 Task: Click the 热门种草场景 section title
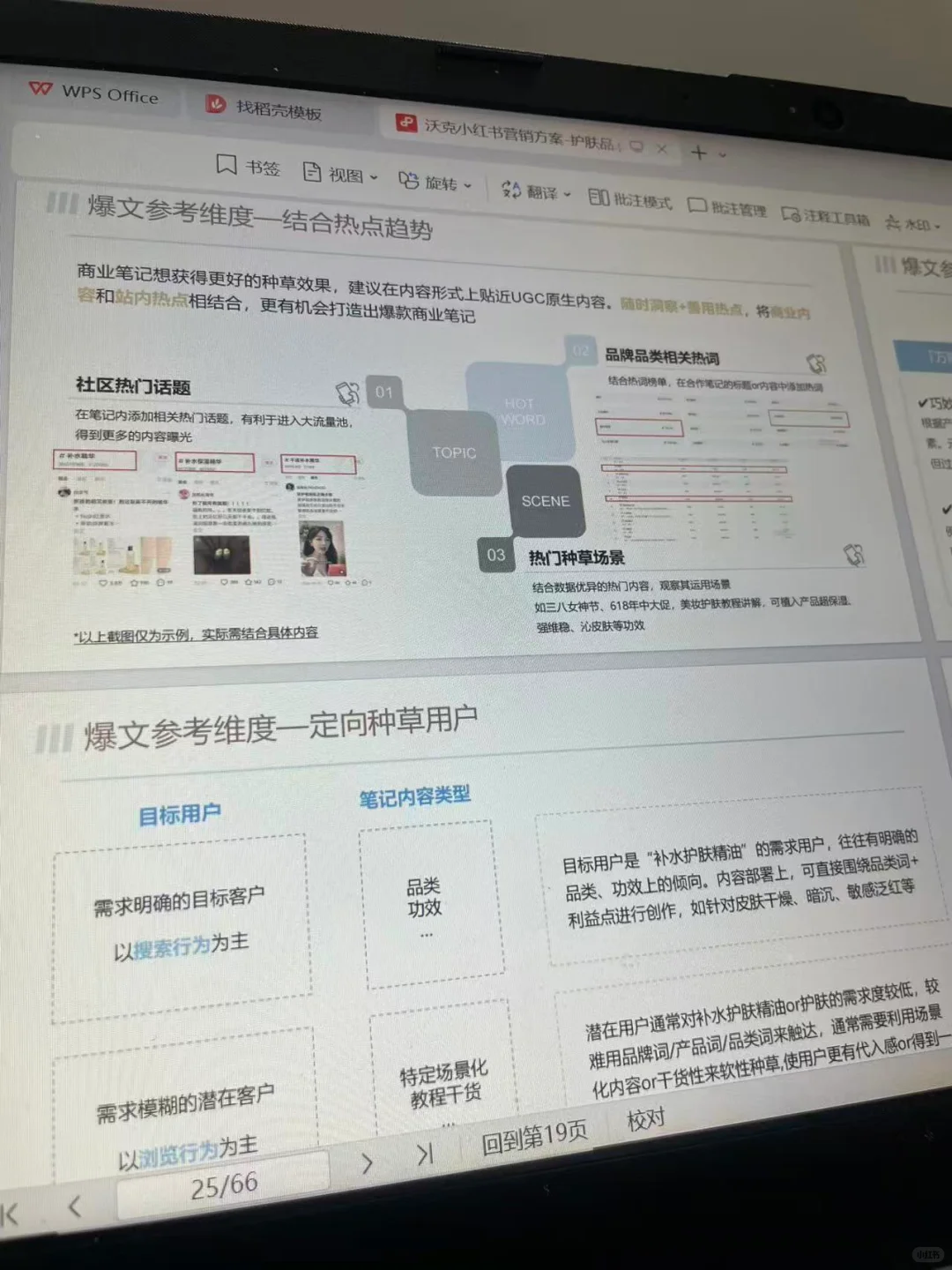(x=576, y=557)
